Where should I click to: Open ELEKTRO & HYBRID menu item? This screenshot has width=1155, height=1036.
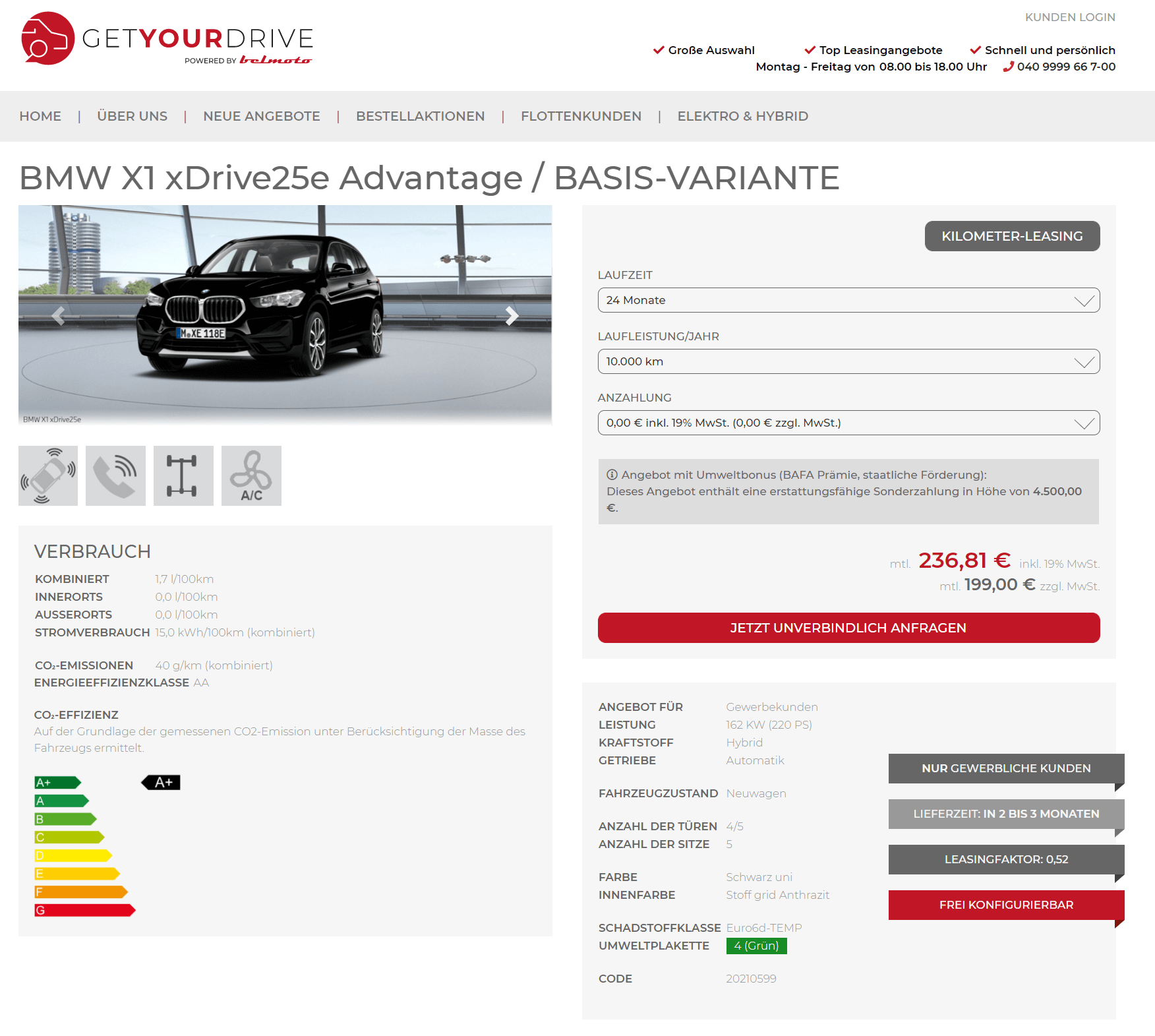743,116
